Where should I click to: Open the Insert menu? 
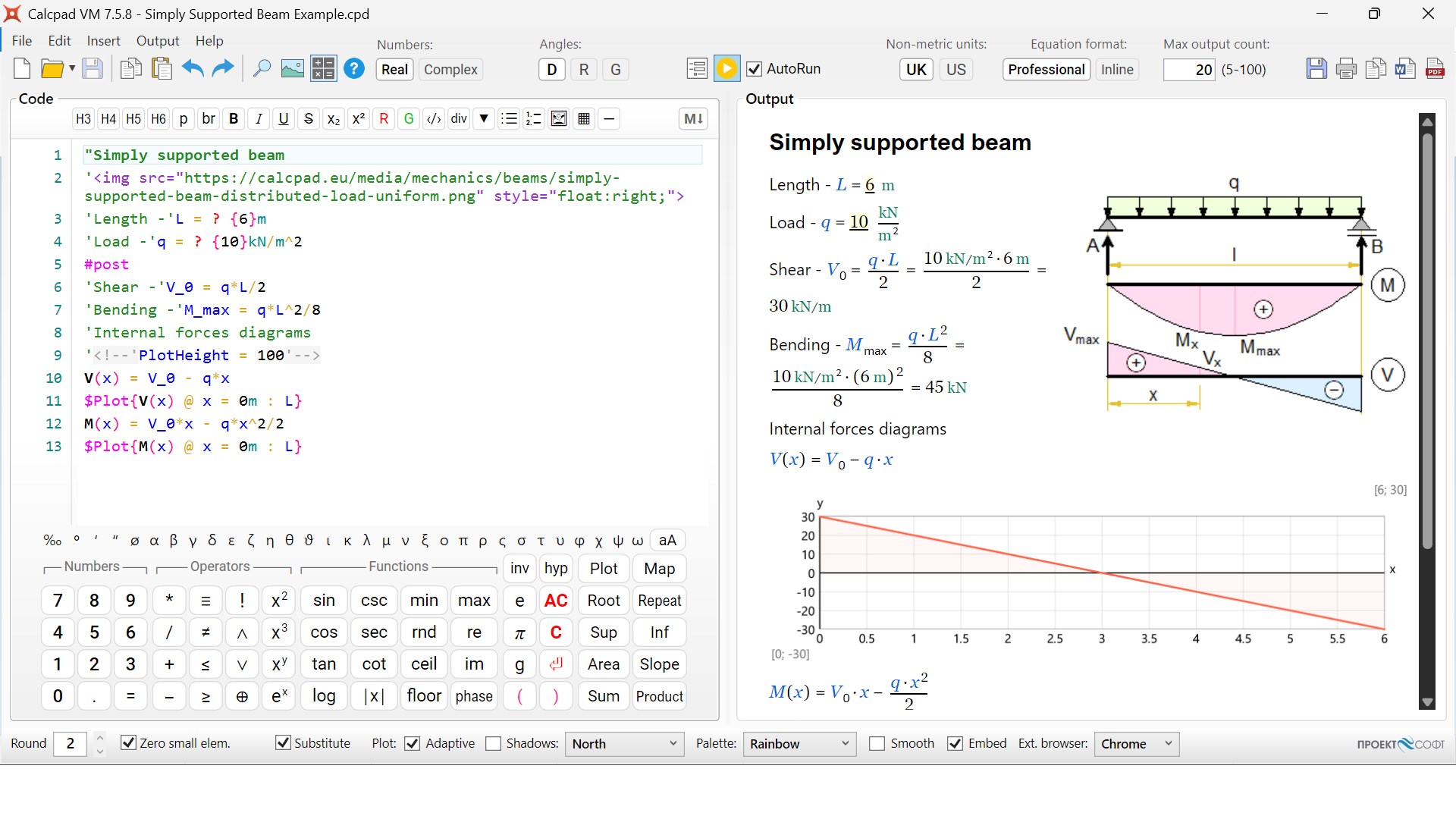(103, 41)
